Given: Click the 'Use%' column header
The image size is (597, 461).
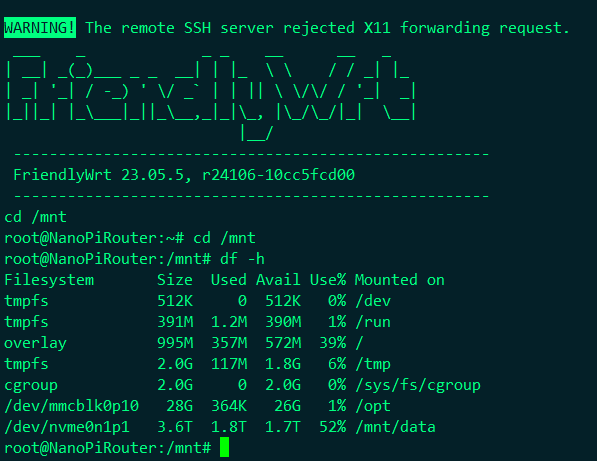Looking at the screenshot, I should (x=328, y=280).
